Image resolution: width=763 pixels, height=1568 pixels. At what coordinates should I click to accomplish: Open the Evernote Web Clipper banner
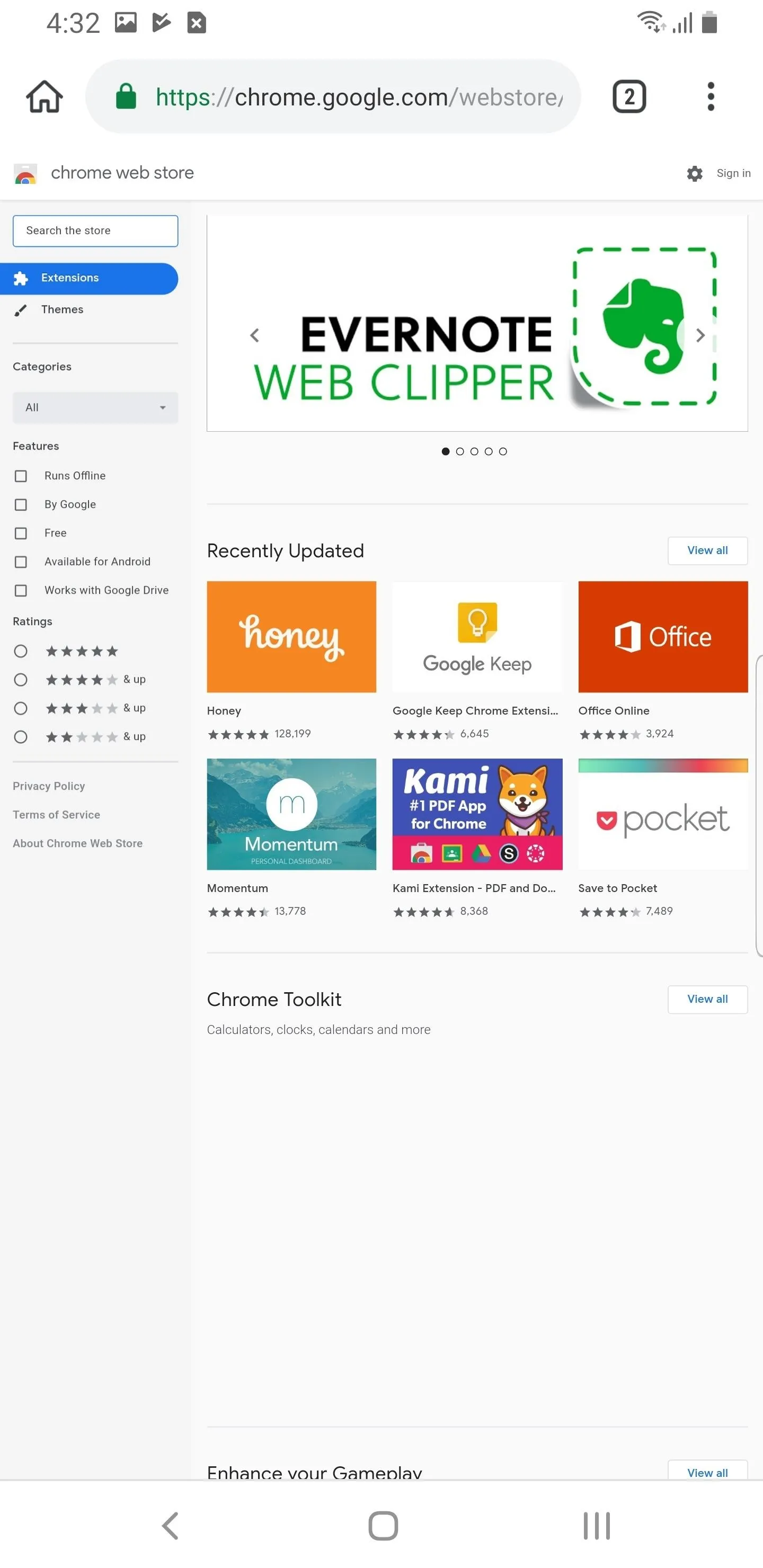tap(477, 323)
